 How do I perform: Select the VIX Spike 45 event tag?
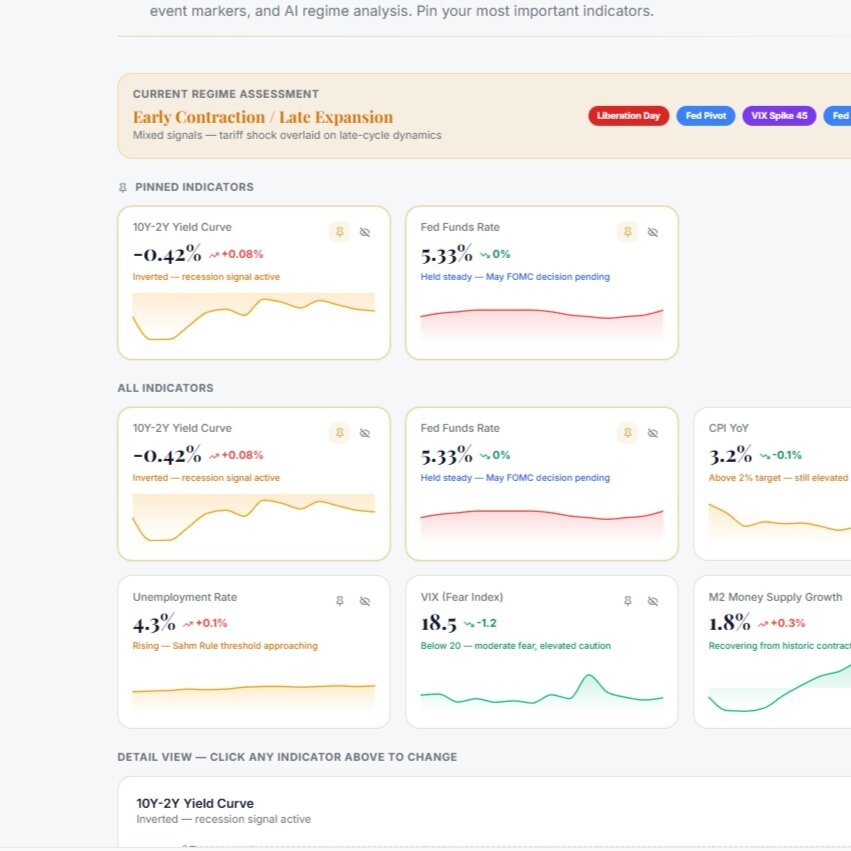pos(779,116)
